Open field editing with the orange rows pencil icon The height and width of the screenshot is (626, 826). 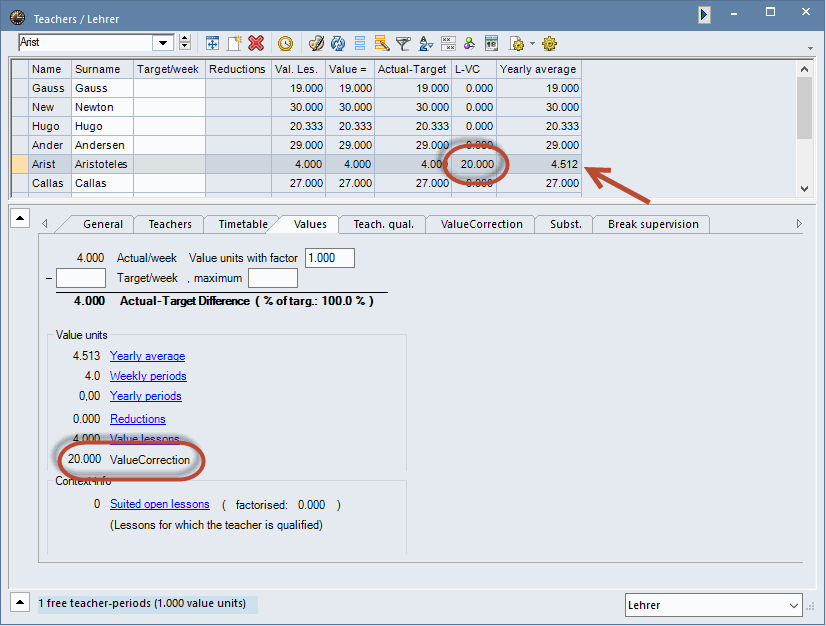382,43
